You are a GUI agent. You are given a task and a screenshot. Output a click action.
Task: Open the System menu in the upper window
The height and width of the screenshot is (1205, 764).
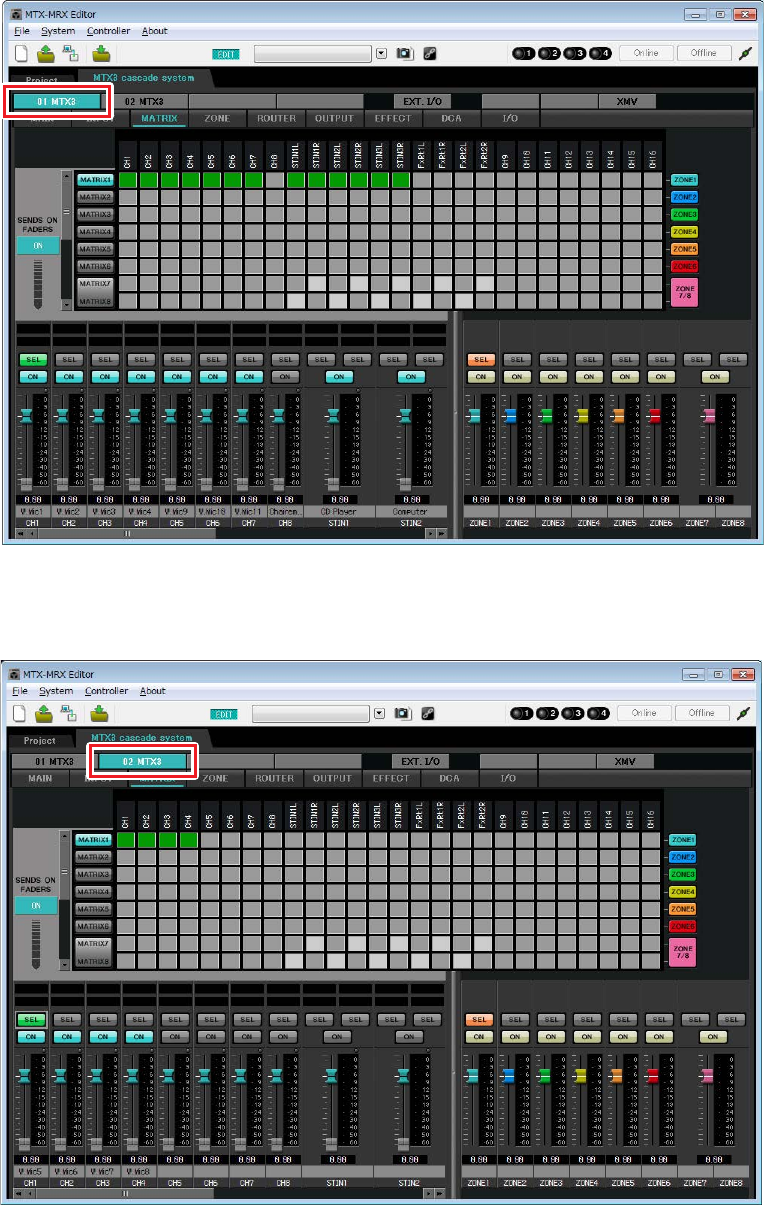pyautogui.click(x=57, y=31)
